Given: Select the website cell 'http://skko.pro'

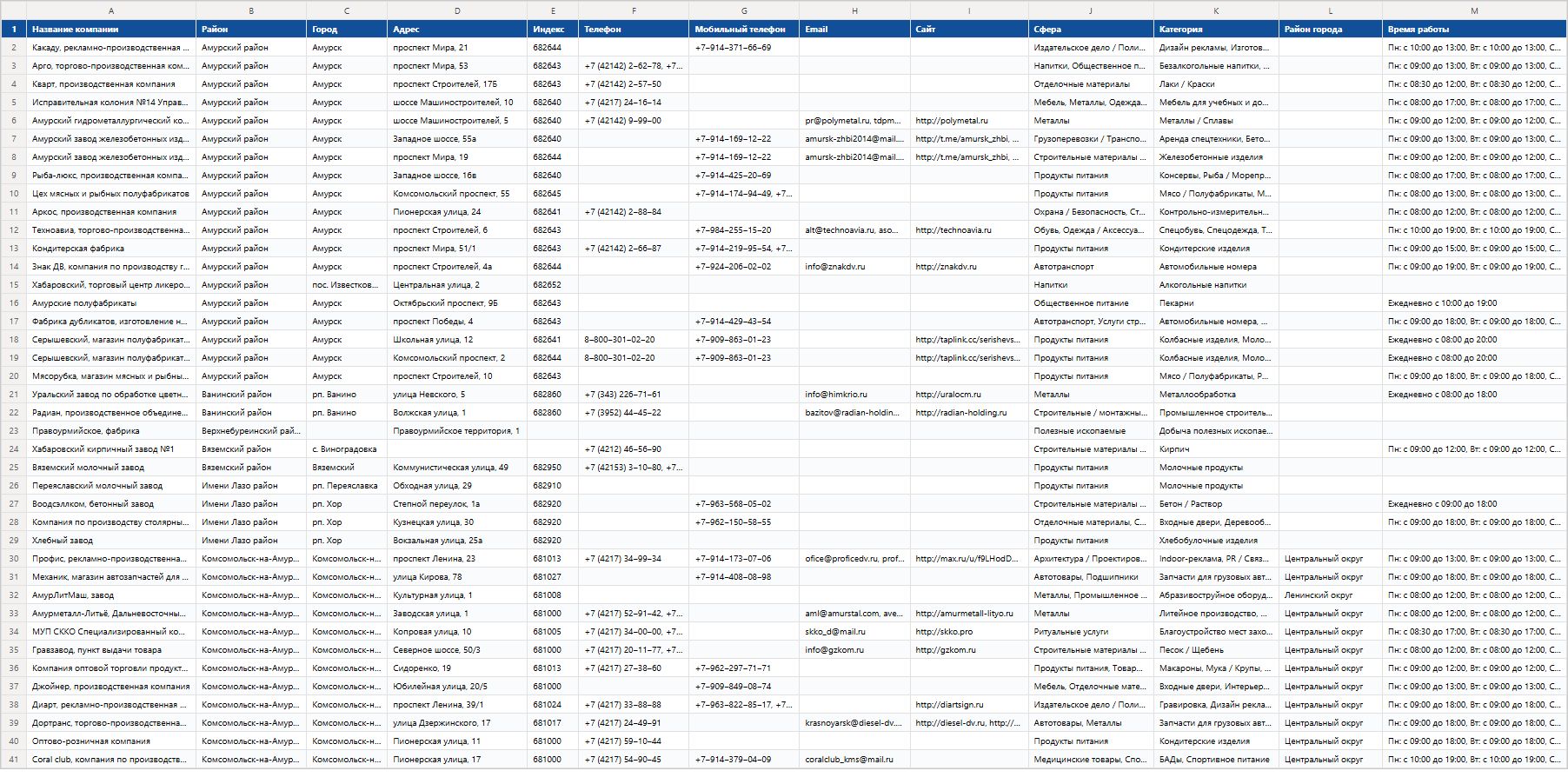Looking at the screenshot, I should point(969,632).
